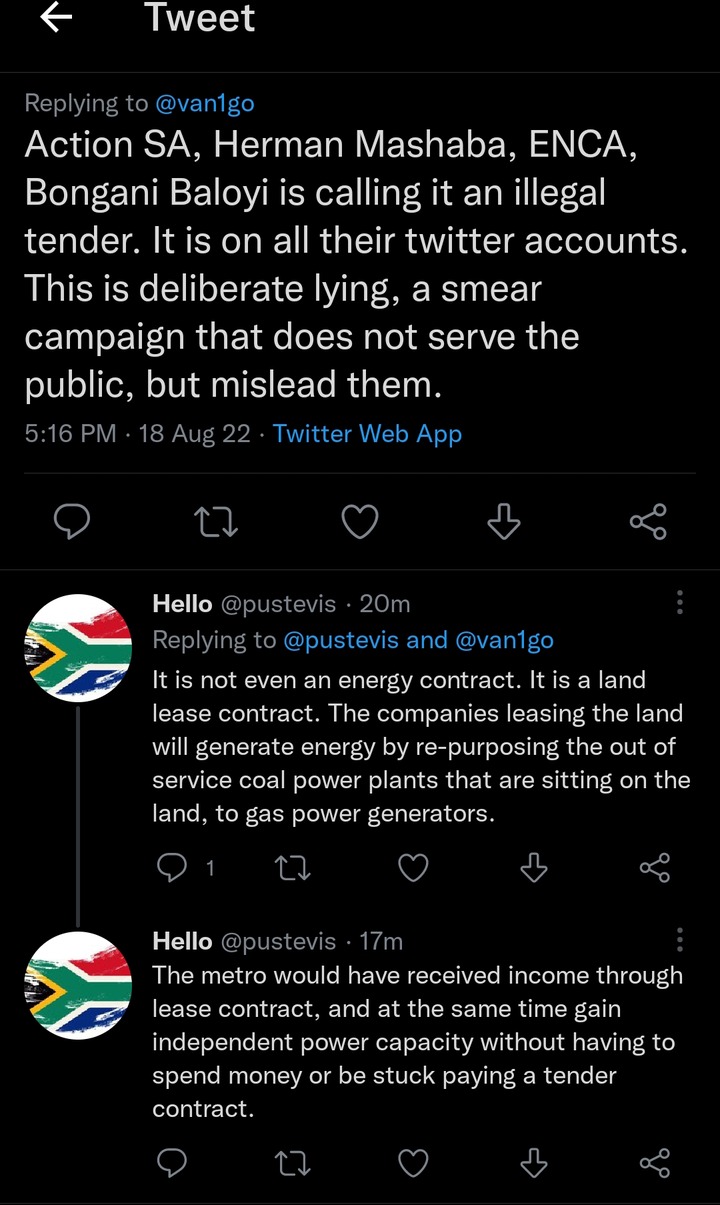Open the second South Africa flag avatar
This screenshot has height=1205, width=720.
[x=78, y=985]
